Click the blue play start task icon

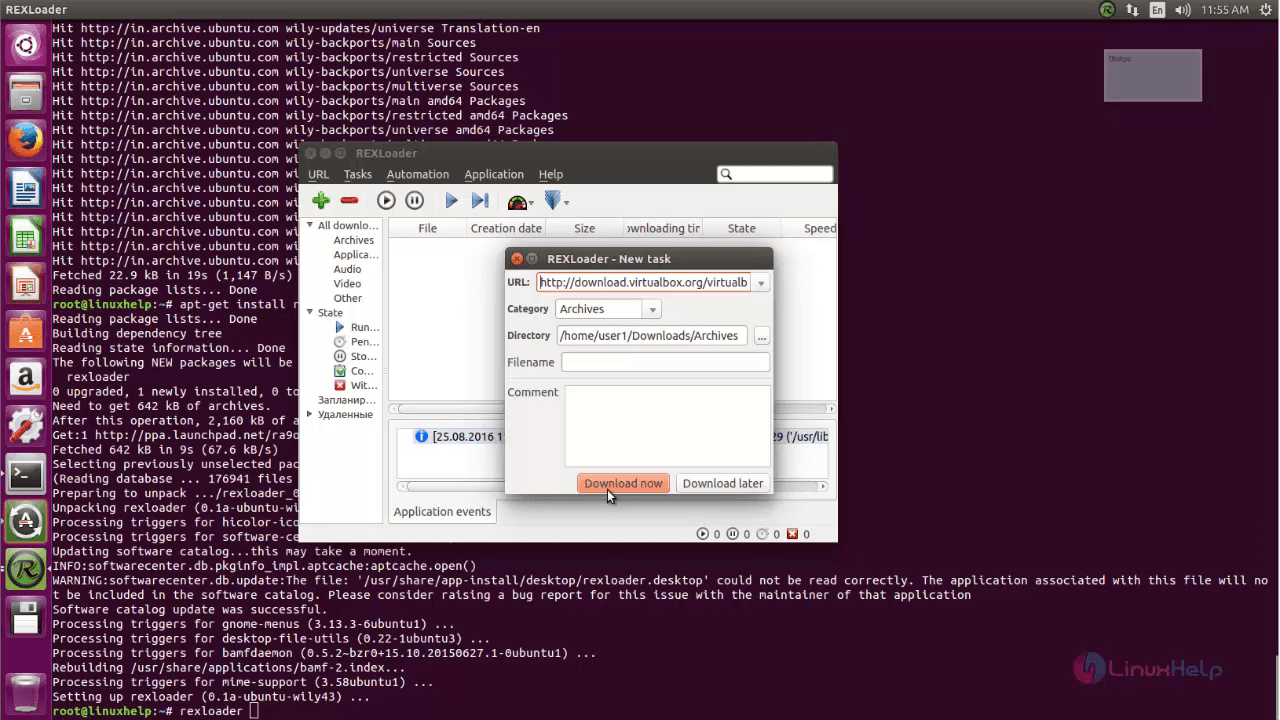[x=451, y=201]
